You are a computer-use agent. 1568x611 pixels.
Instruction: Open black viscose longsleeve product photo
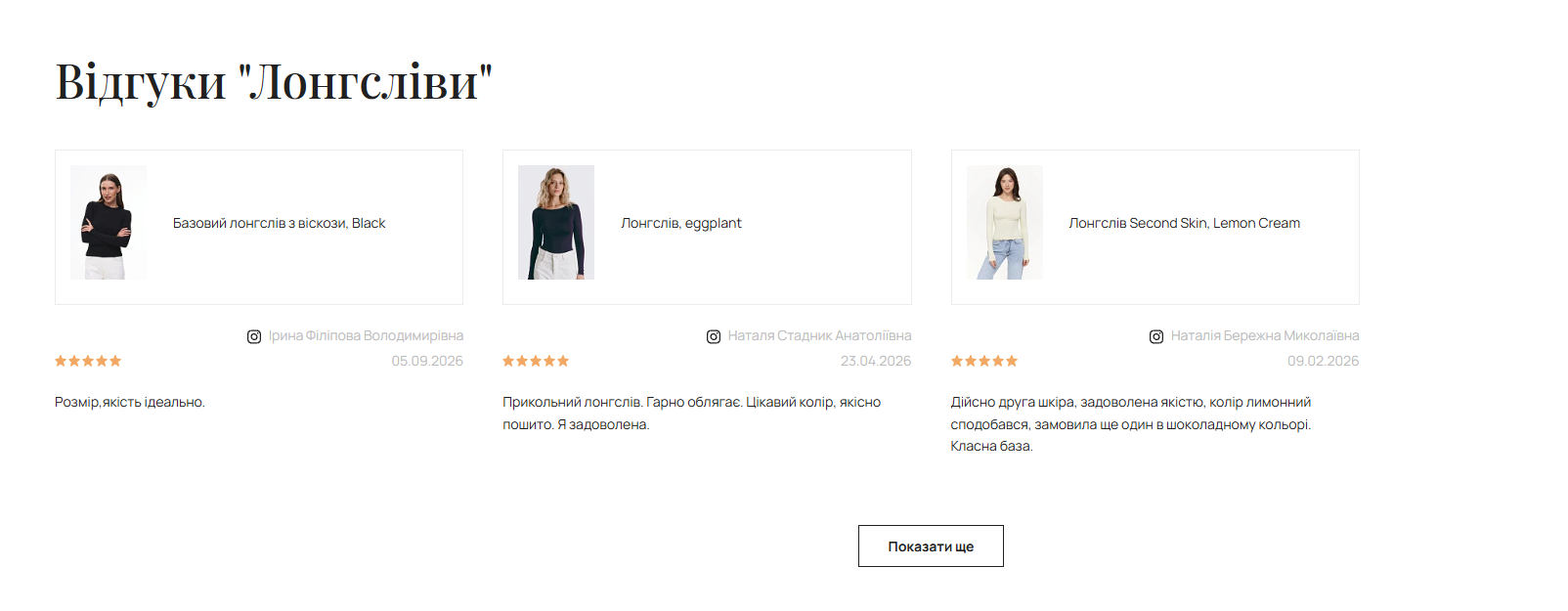click(109, 223)
